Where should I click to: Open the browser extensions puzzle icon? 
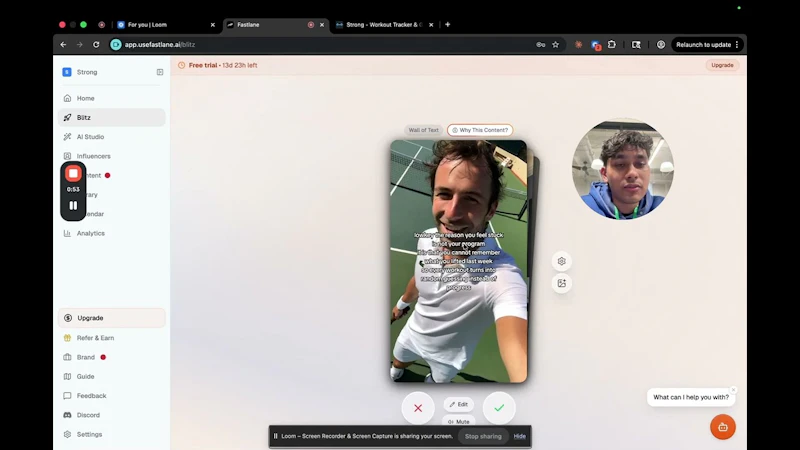point(612,44)
